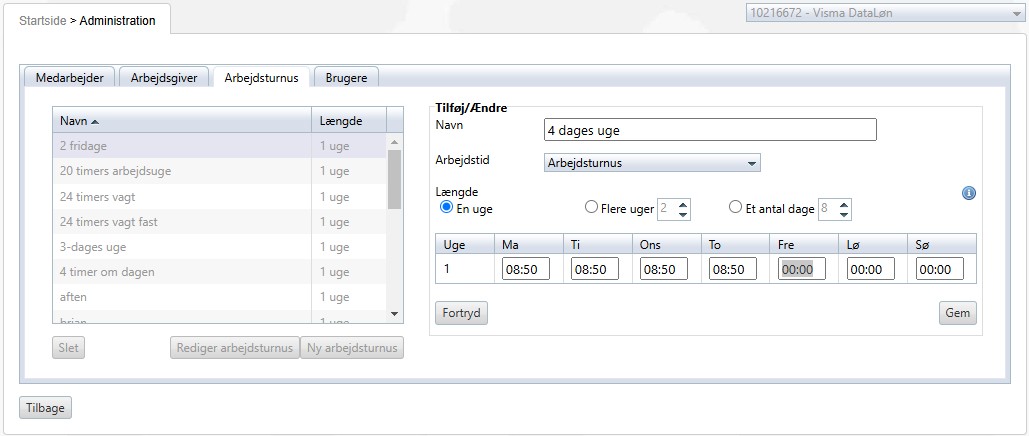Click the Fortryd button

pos(462,313)
